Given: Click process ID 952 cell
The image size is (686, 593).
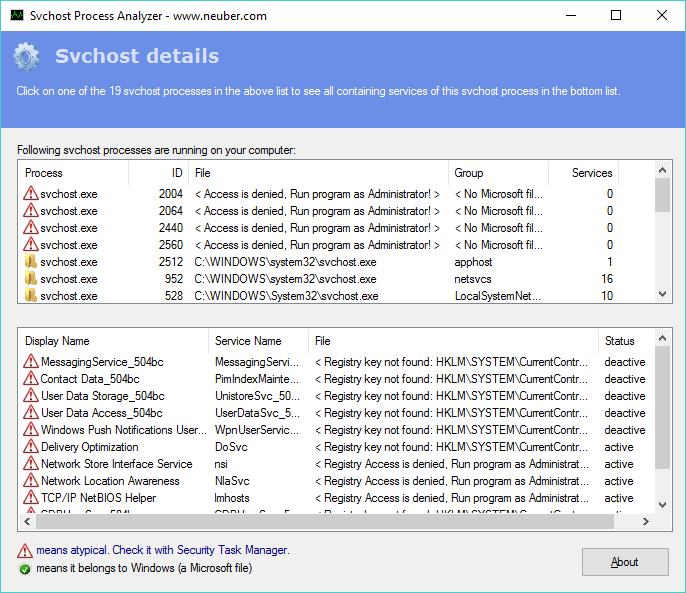Looking at the screenshot, I should coord(174,279).
